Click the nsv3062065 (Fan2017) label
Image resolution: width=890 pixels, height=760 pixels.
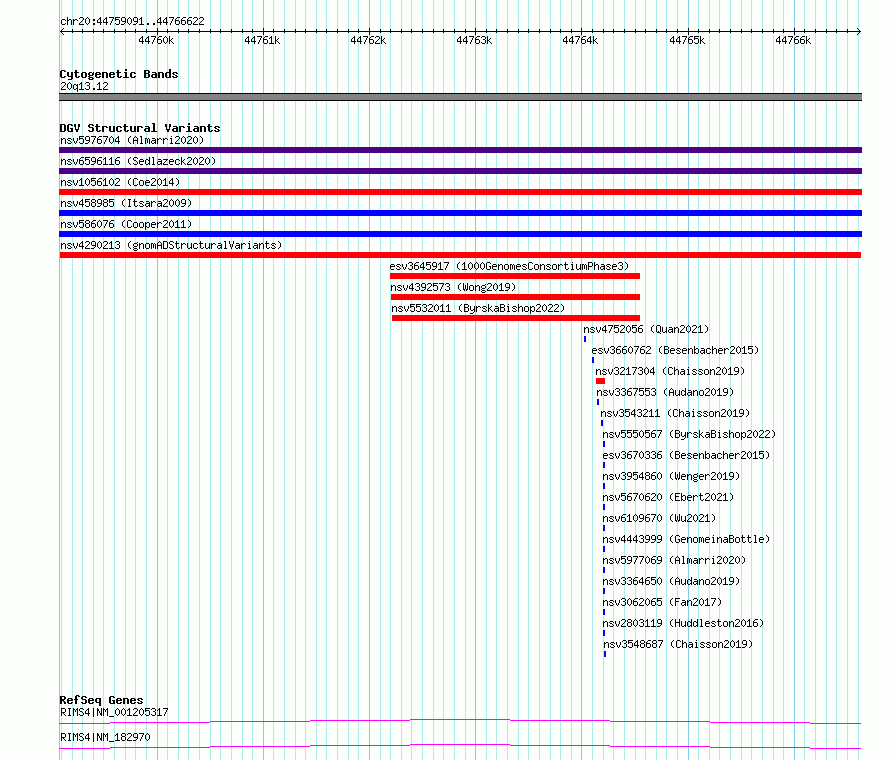[x=662, y=602]
